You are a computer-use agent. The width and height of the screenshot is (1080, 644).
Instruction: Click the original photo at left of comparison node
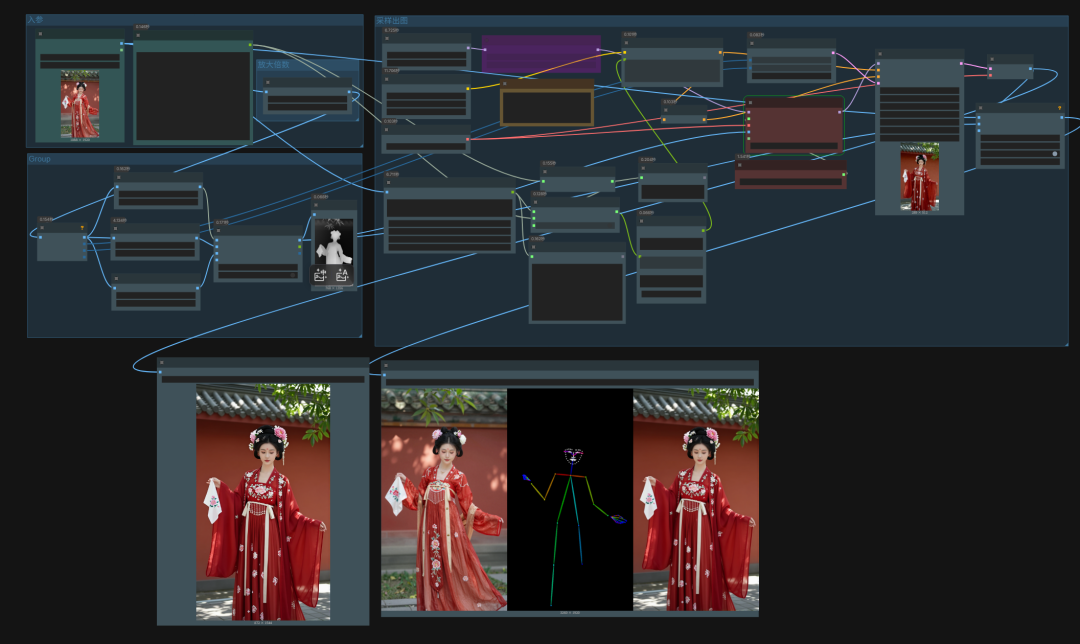444,499
